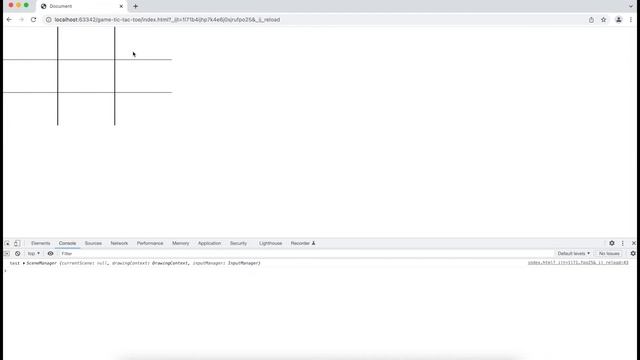Switch to the Recorder panel
The height and width of the screenshot is (360, 640).
(x=303, y=243)
